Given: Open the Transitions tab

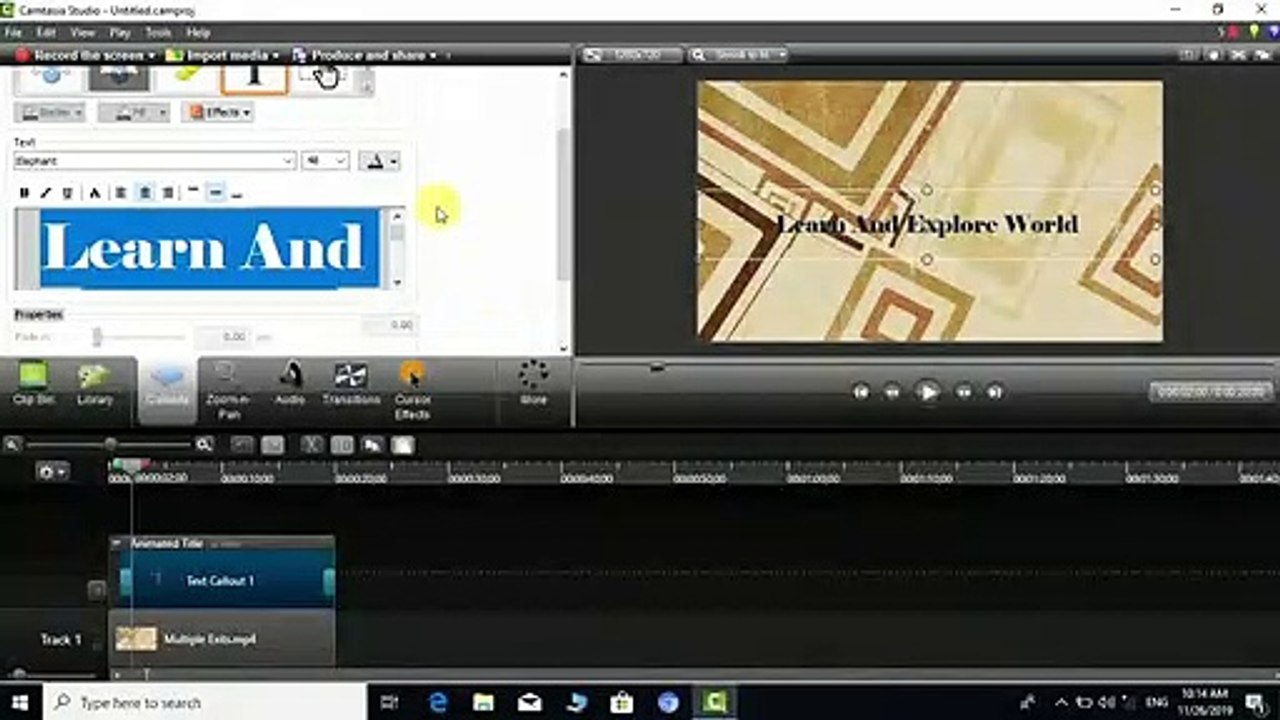Looking at the screenshot, I should tap(351, 385).
